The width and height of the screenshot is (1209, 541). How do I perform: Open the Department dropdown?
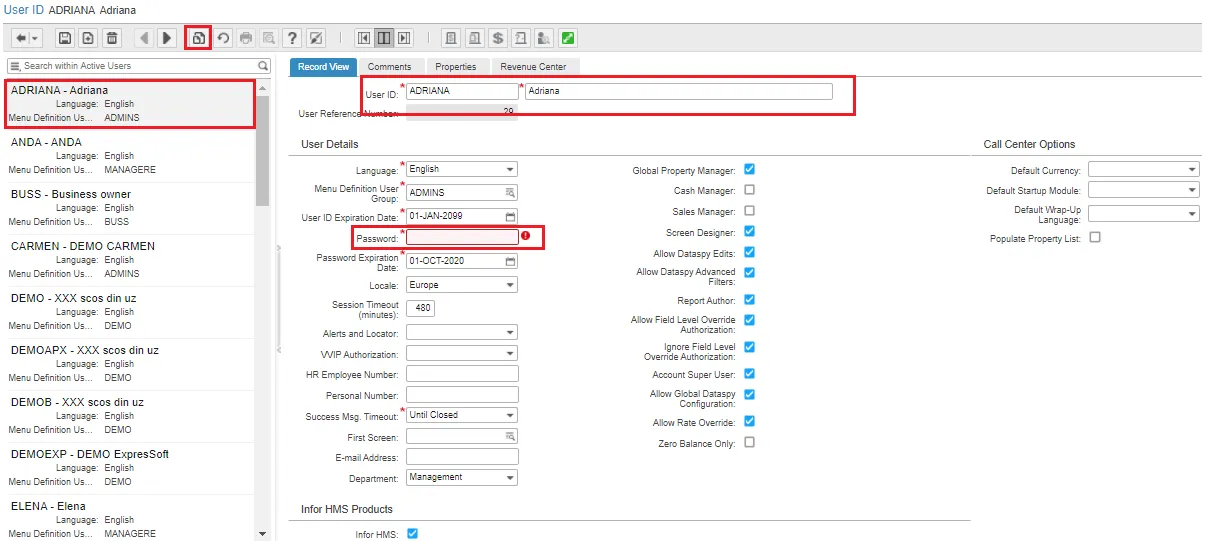[510, 477]
